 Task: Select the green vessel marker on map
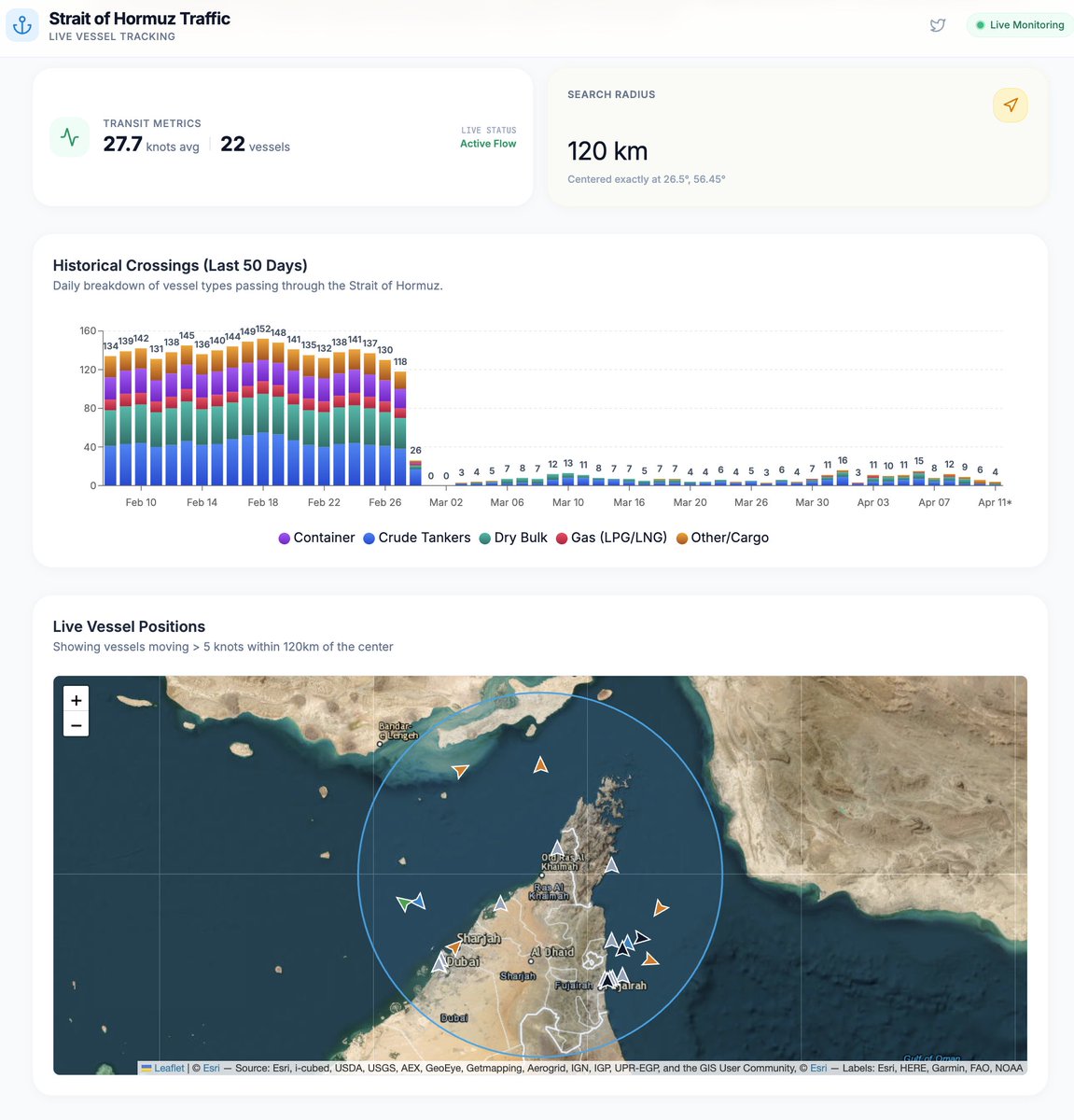coord(404,903)
